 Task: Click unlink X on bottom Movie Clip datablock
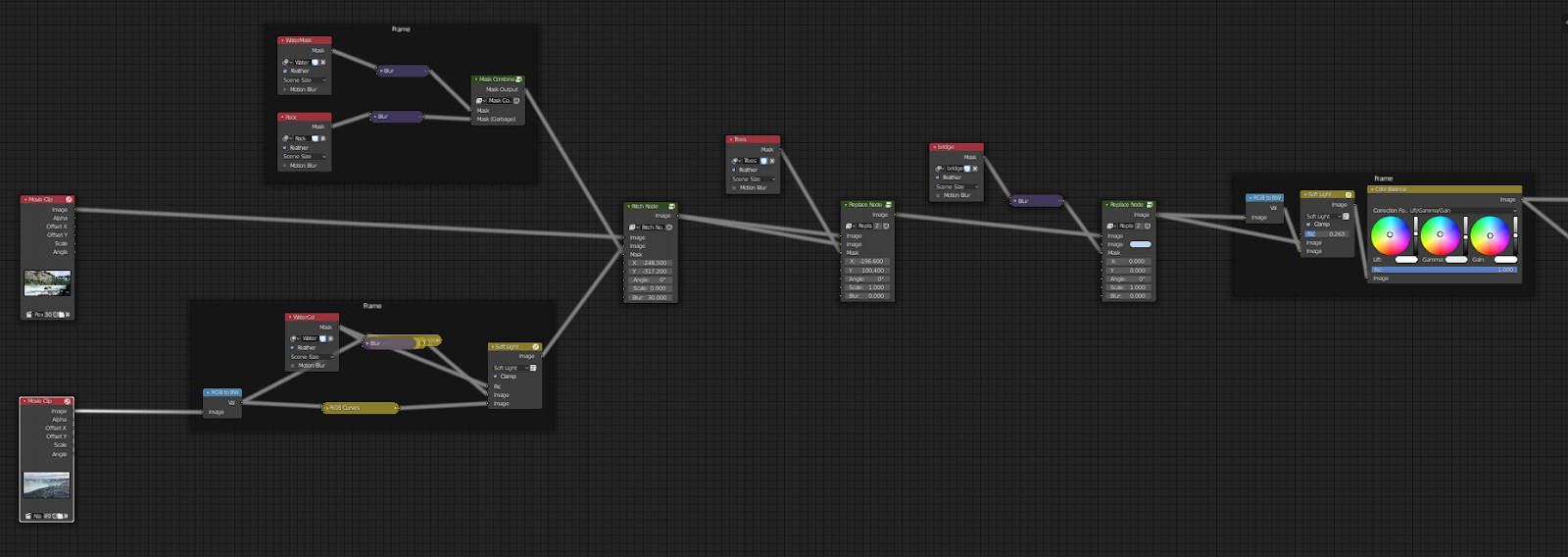[68, 516]
